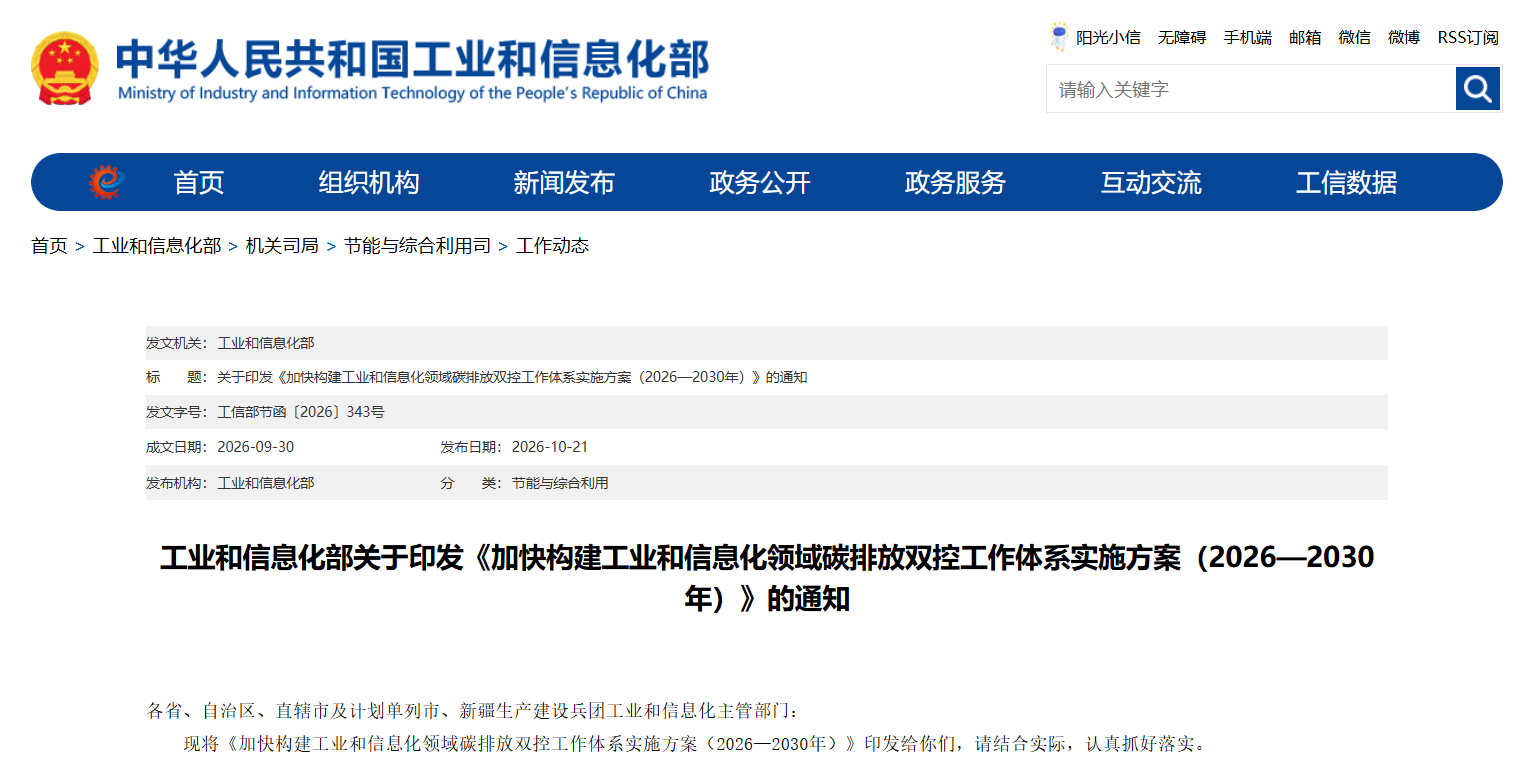Open the 首页 navigation menu item
This screenshot has height=770, width=1518.
(x=199, y=182)
